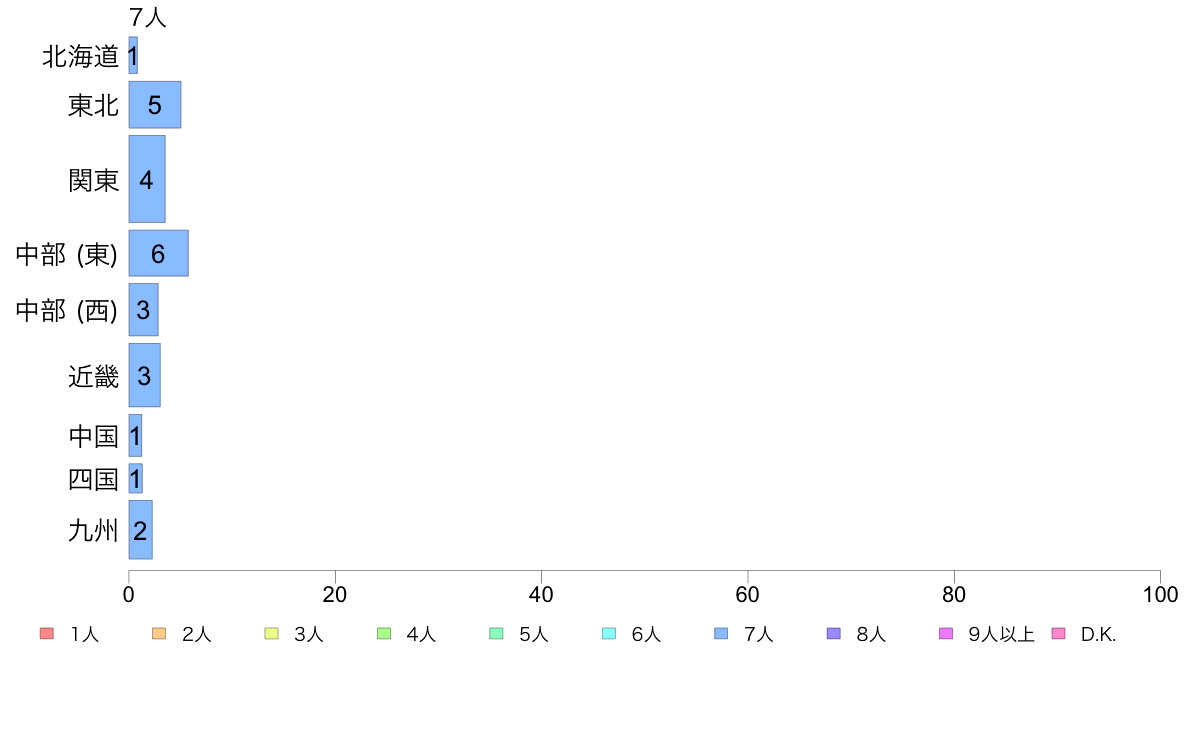Click the 5人 mint legend swatch
The image size is (1188, 736).
tap(496, 634)
